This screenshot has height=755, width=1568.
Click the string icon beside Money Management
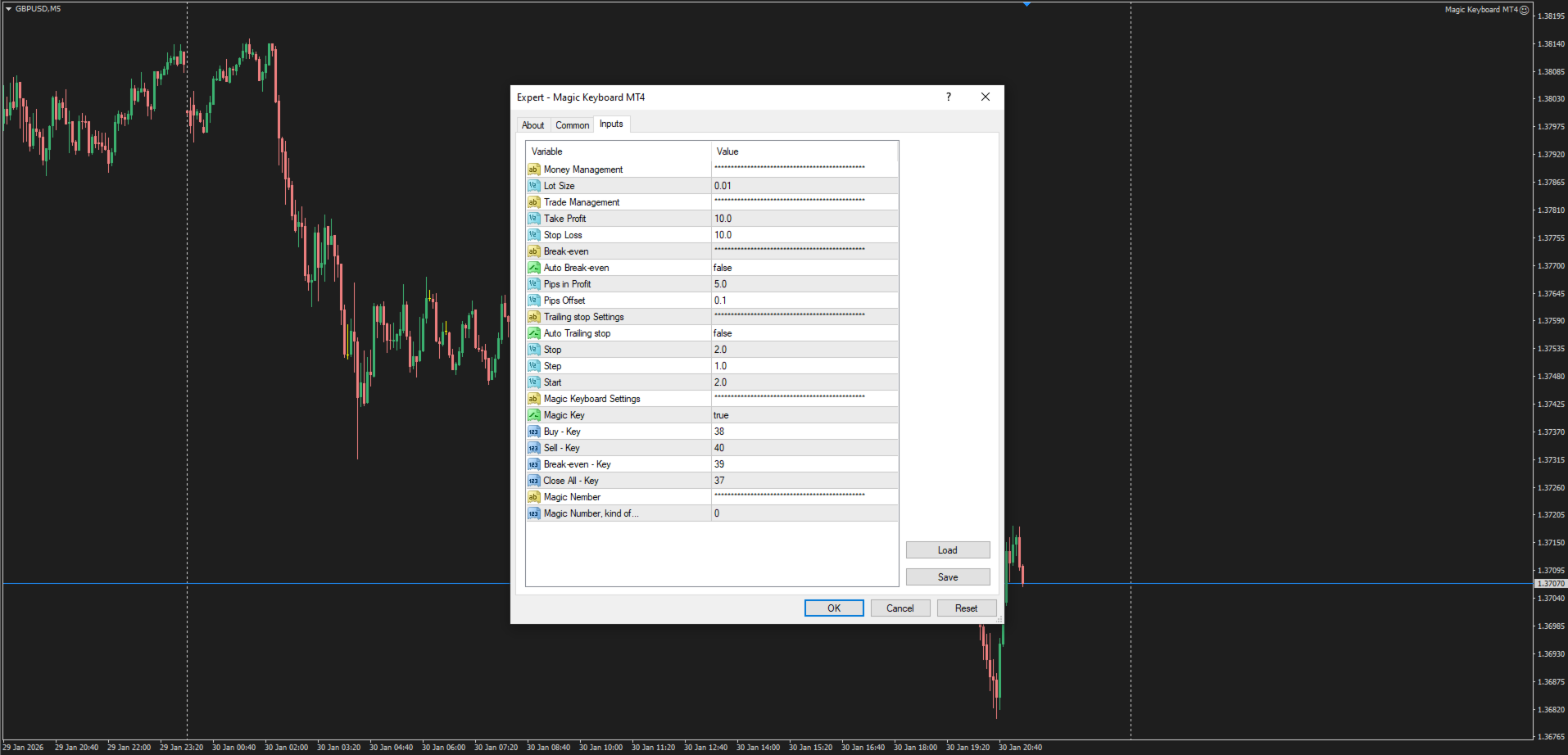coord(533,170)
